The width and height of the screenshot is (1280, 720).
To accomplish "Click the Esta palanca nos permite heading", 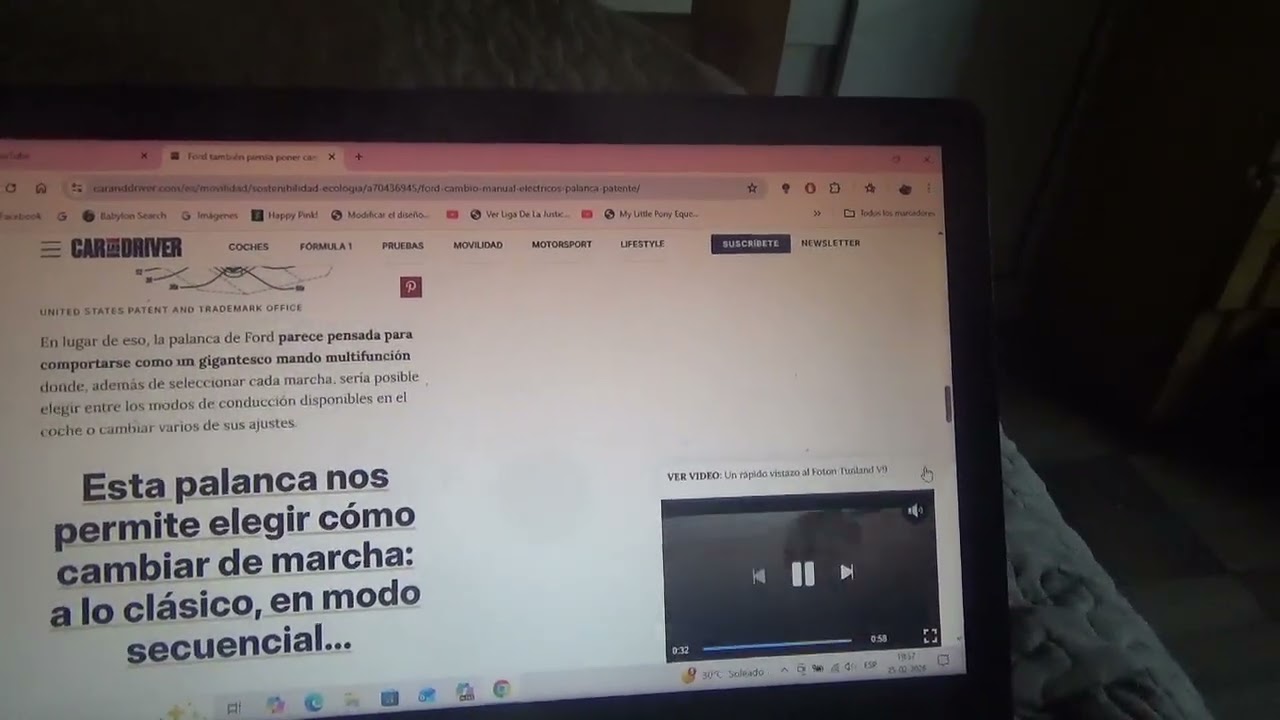I will [x=235, y=563].
